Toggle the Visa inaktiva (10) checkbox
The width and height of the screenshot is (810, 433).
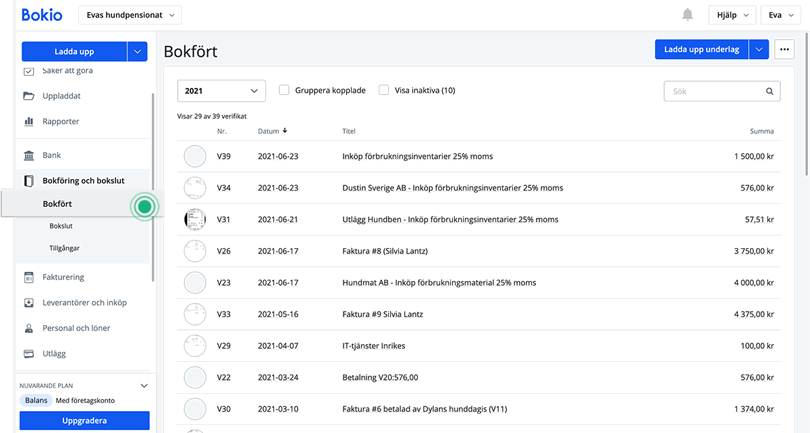pos(384,90)
